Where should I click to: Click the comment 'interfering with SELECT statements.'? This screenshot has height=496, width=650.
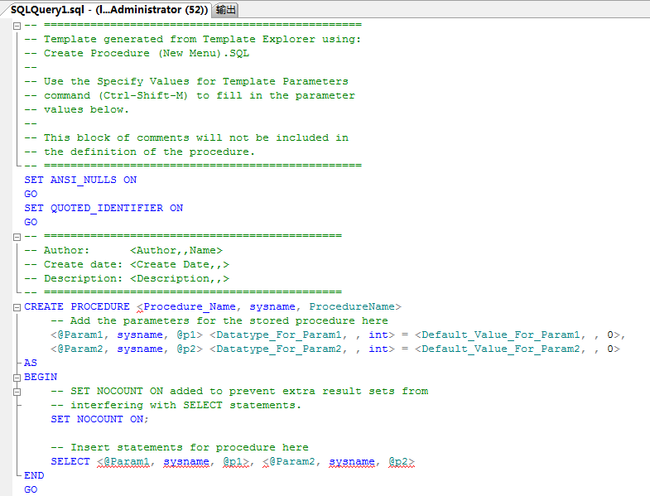186,405
